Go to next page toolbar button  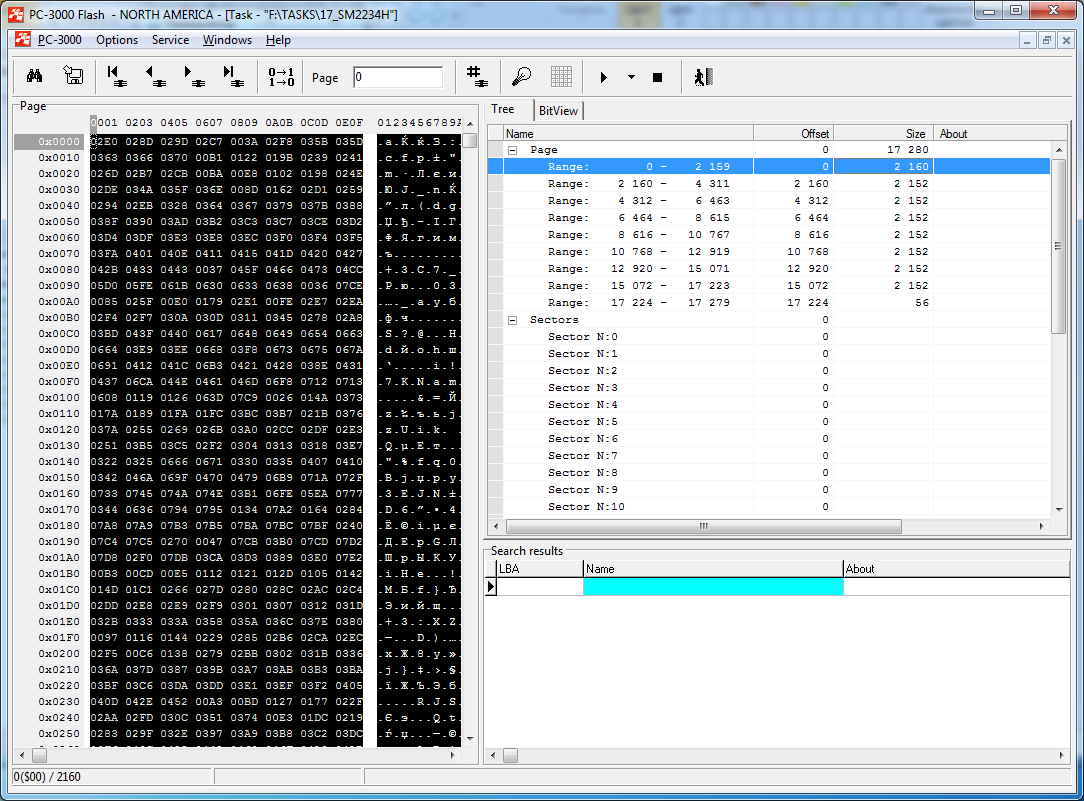tap(192, 77)
